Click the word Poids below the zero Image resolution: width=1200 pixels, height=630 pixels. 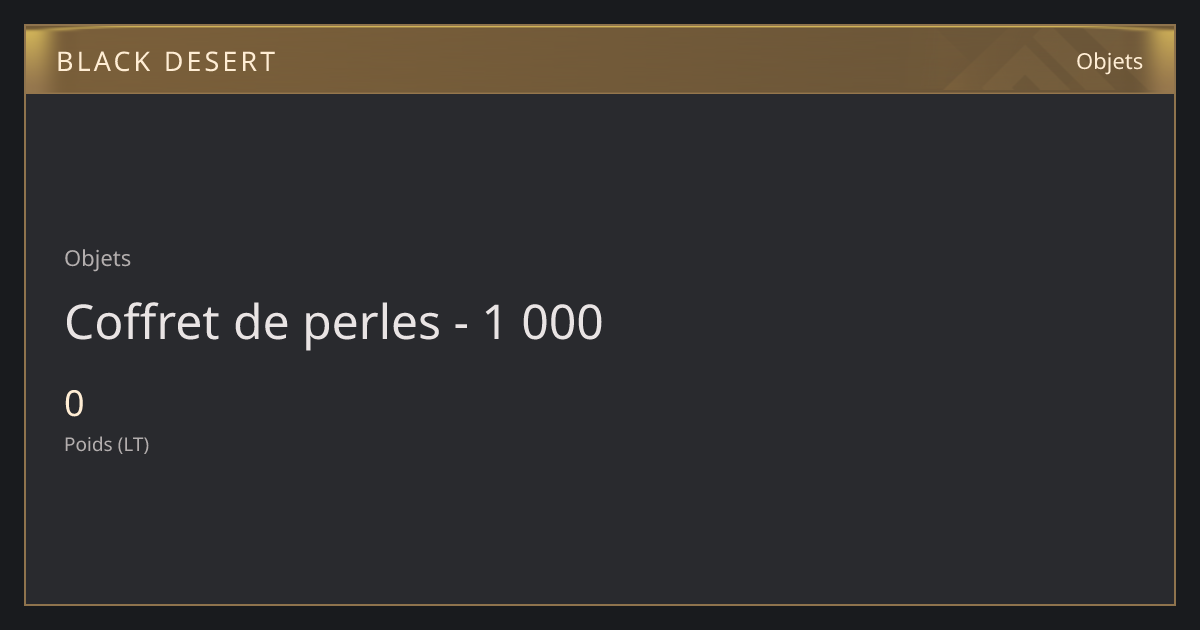pyautogui.click(x=88, y=444)
